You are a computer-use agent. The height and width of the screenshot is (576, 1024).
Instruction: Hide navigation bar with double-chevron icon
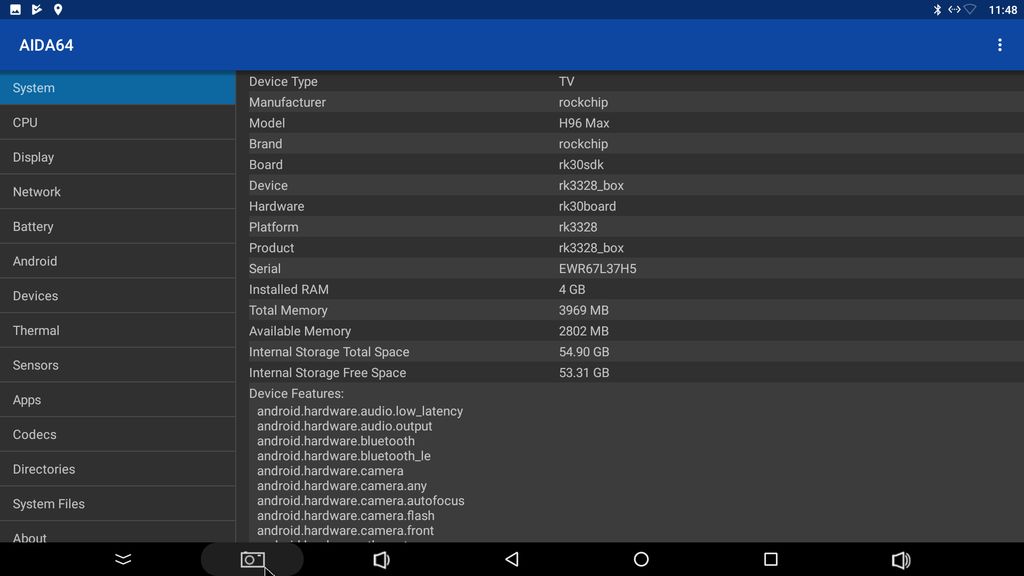[x=123, y=559]
